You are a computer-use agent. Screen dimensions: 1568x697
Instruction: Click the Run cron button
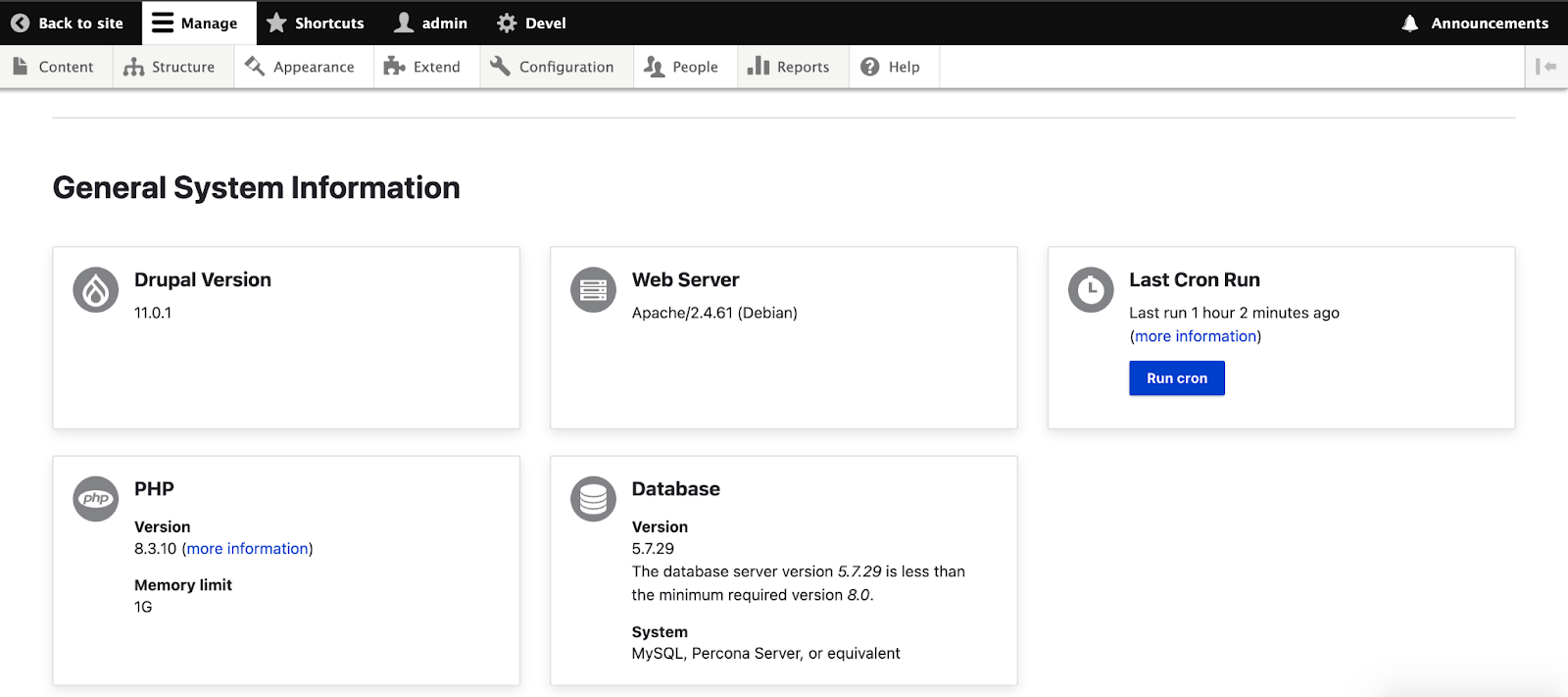tap(1177, 378)
